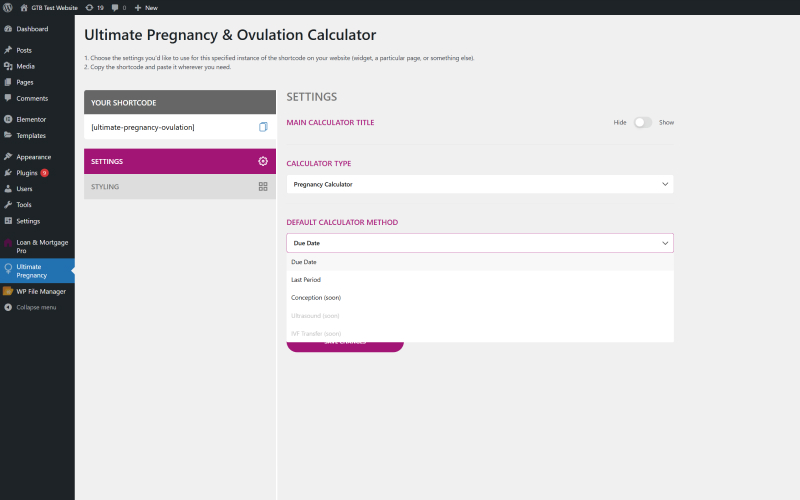Click the Dashboard gauge icon
This screenshot has width=800, height=500.
pyautogui.click(x=8, y=29)
